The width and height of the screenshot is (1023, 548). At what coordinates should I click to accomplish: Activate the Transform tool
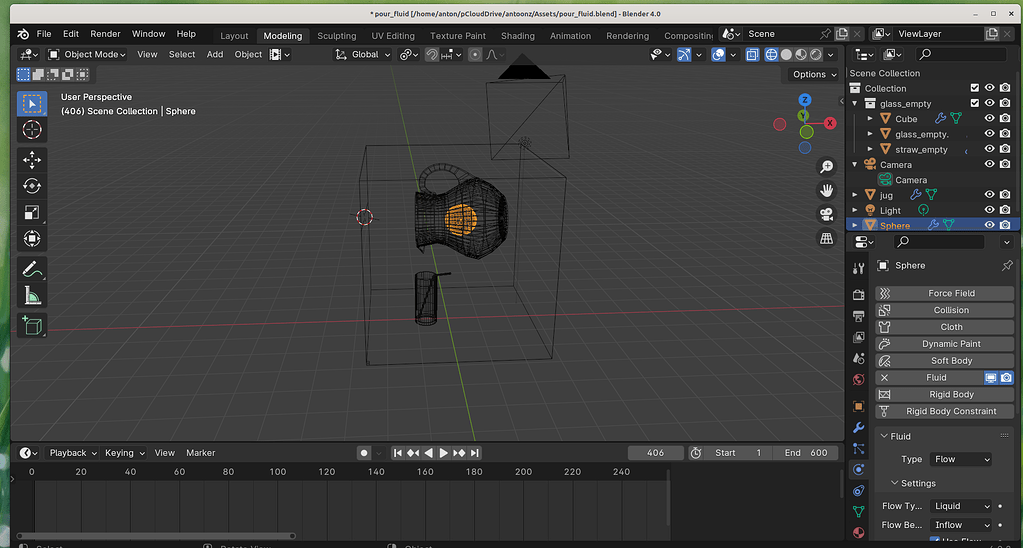pyautogui.click(x=31, y=239)
